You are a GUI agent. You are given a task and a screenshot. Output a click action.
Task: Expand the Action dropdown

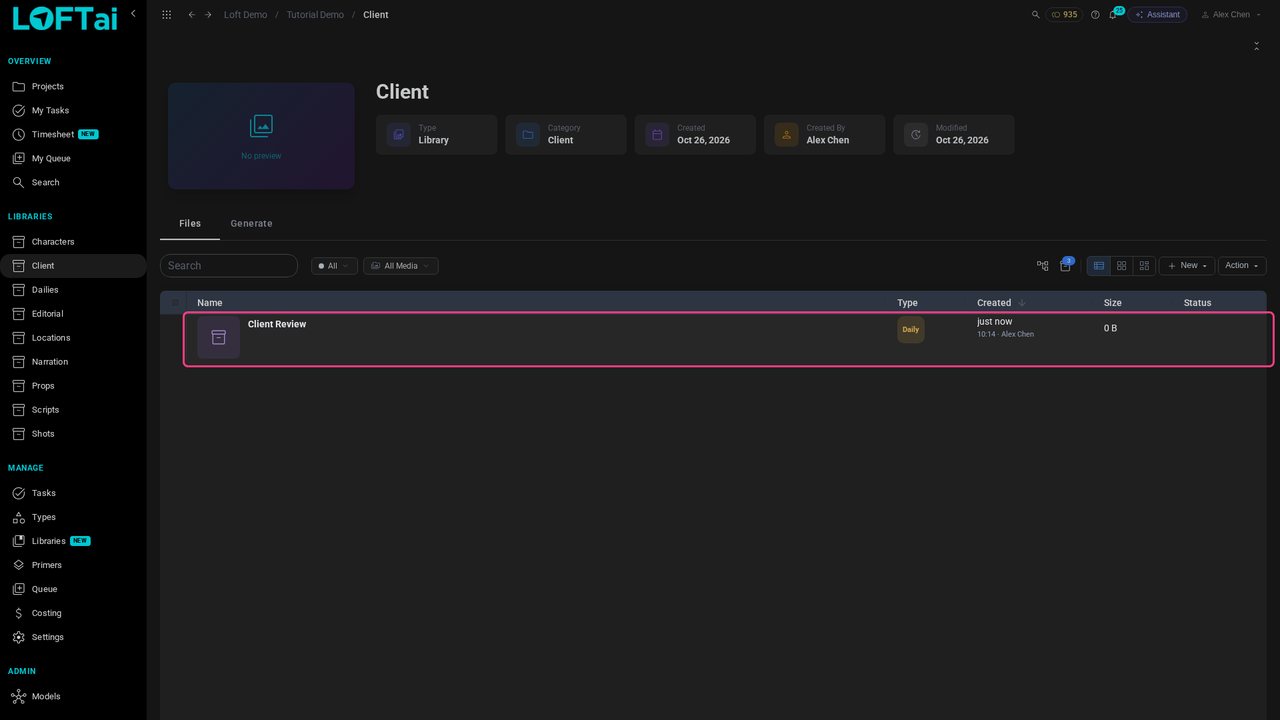1242,266
